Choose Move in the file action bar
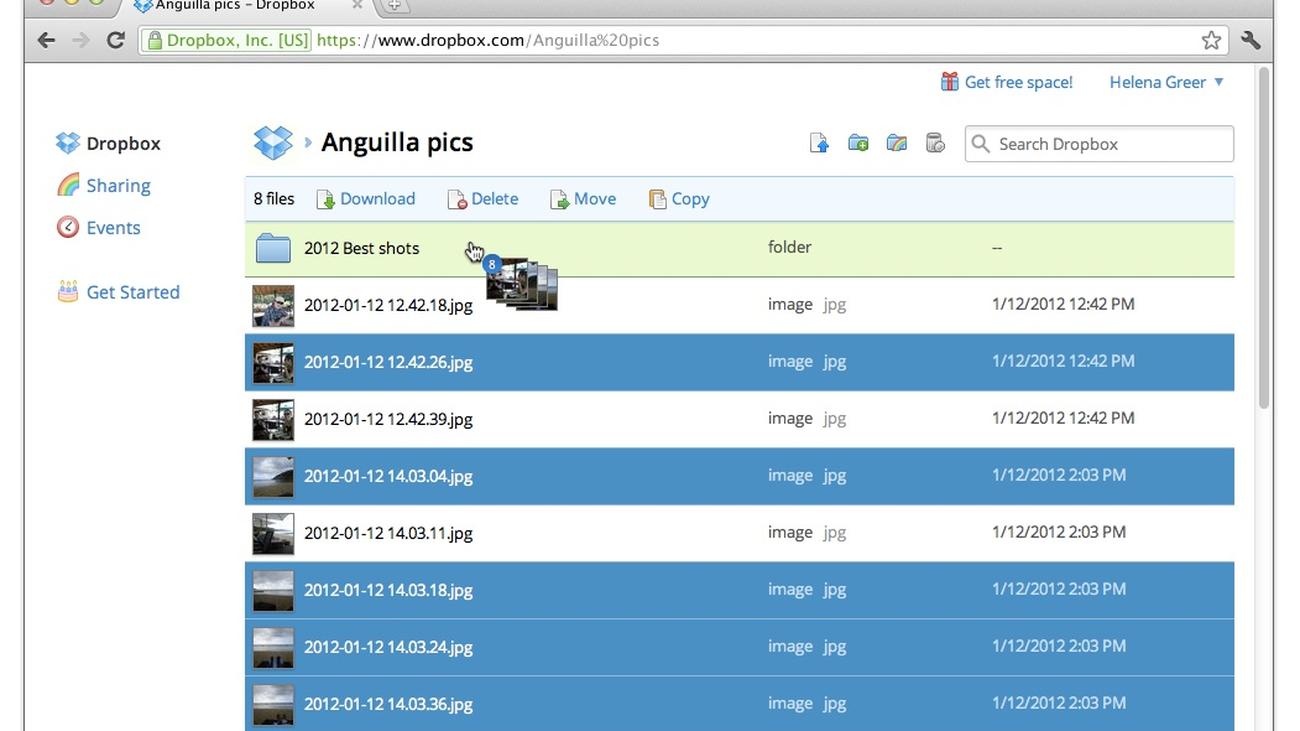Viewport: 1300px width, 731px height. (x=583, y=199)
